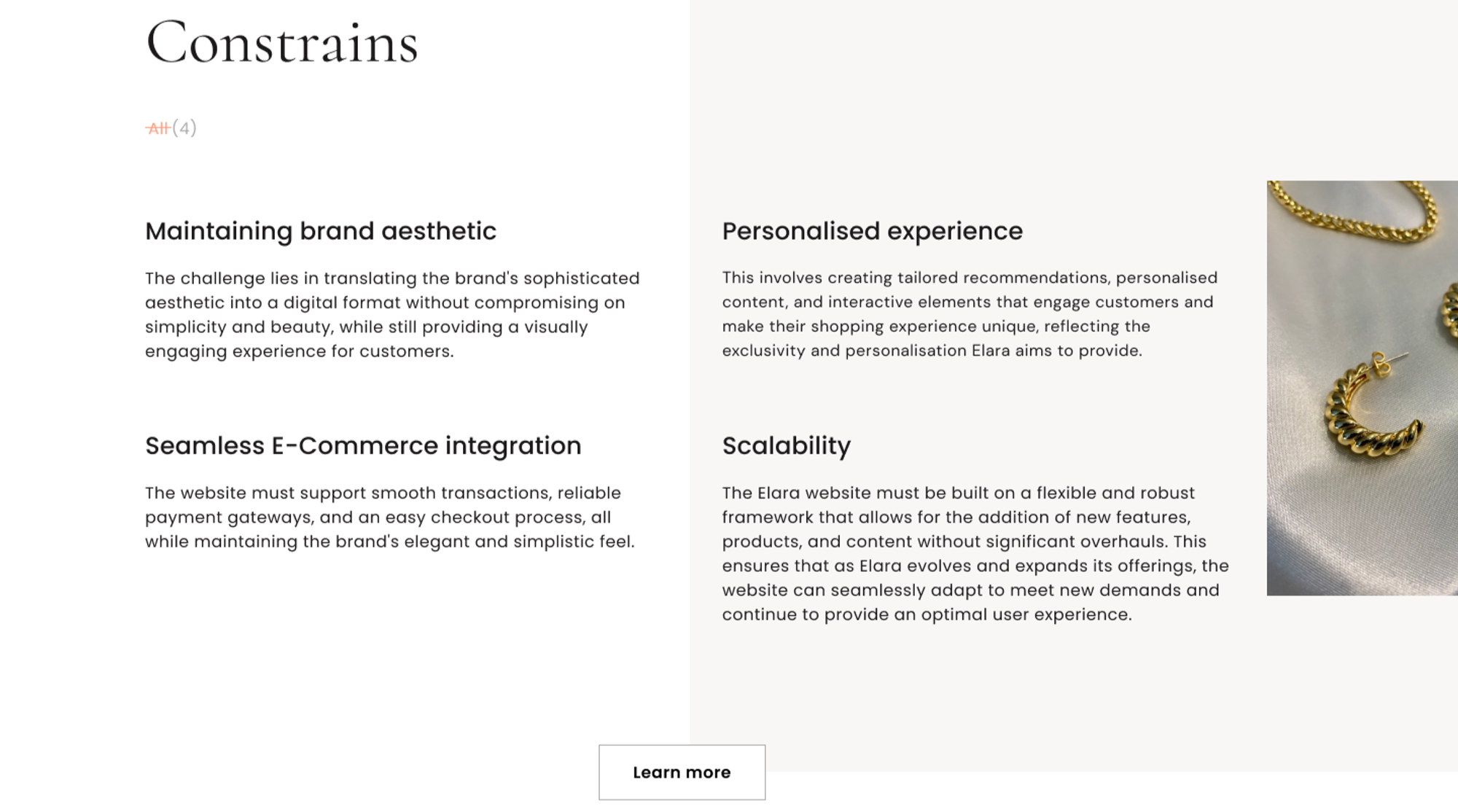Click the 'Maintaining brand aesthetic' heading
This screenshot has height=812, width=1458.
320,231
